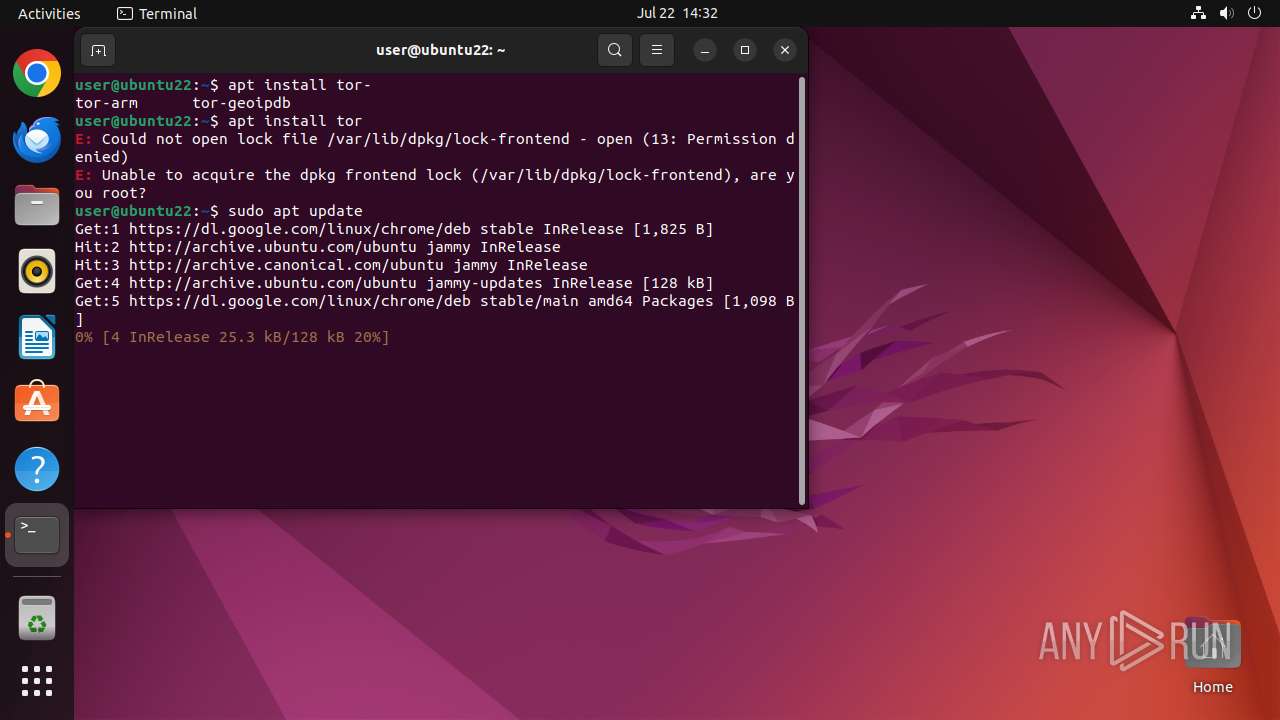The image size is (1280, 720).
Task: Open the Files manager dock icon
Action: click(x=37, y=205)
